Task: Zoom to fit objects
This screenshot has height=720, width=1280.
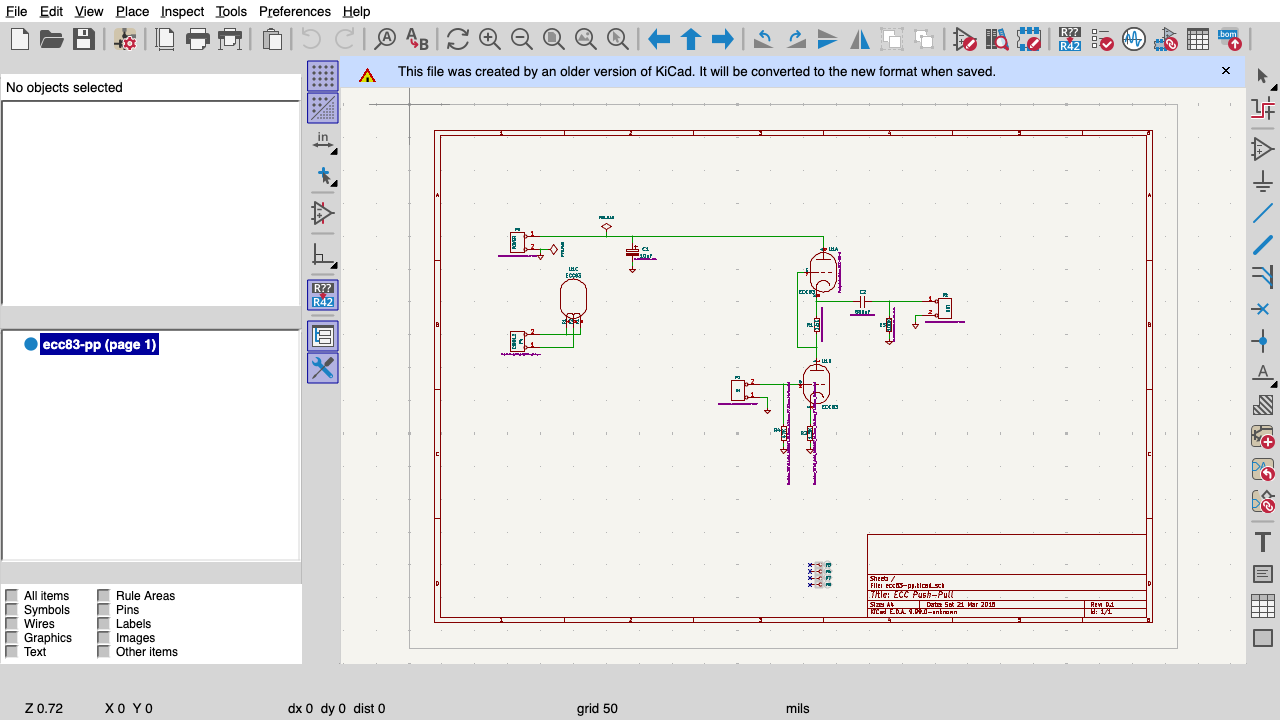Action: coord(586,39)
